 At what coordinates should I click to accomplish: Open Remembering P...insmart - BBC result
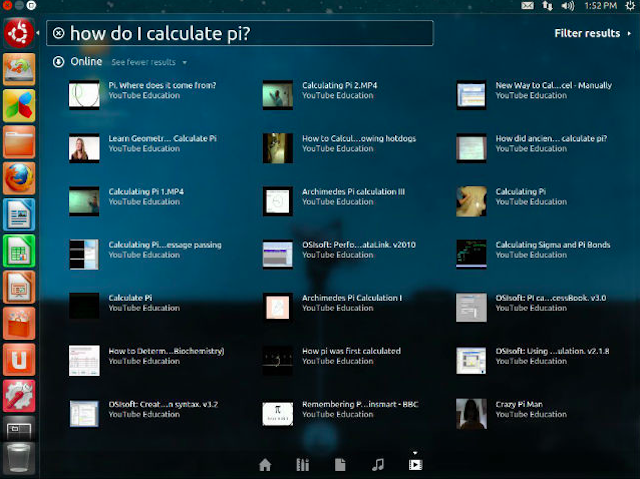(360, 404)
